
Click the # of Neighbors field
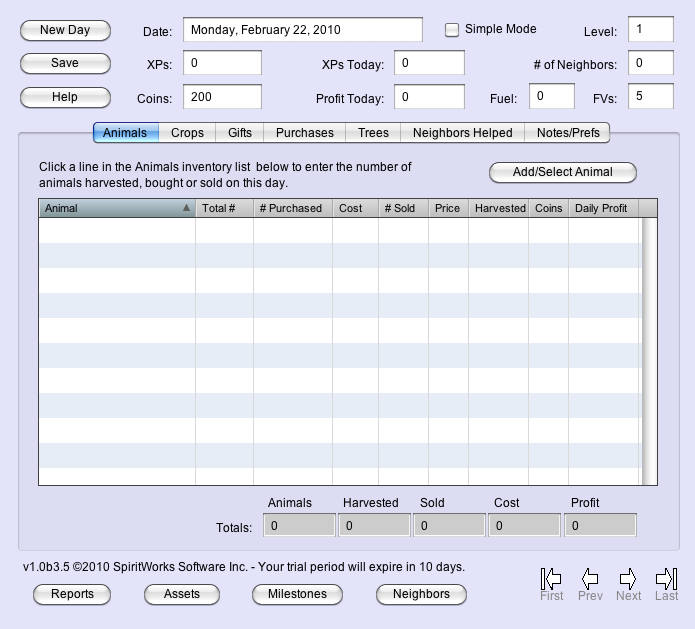(x=651, y=63)
